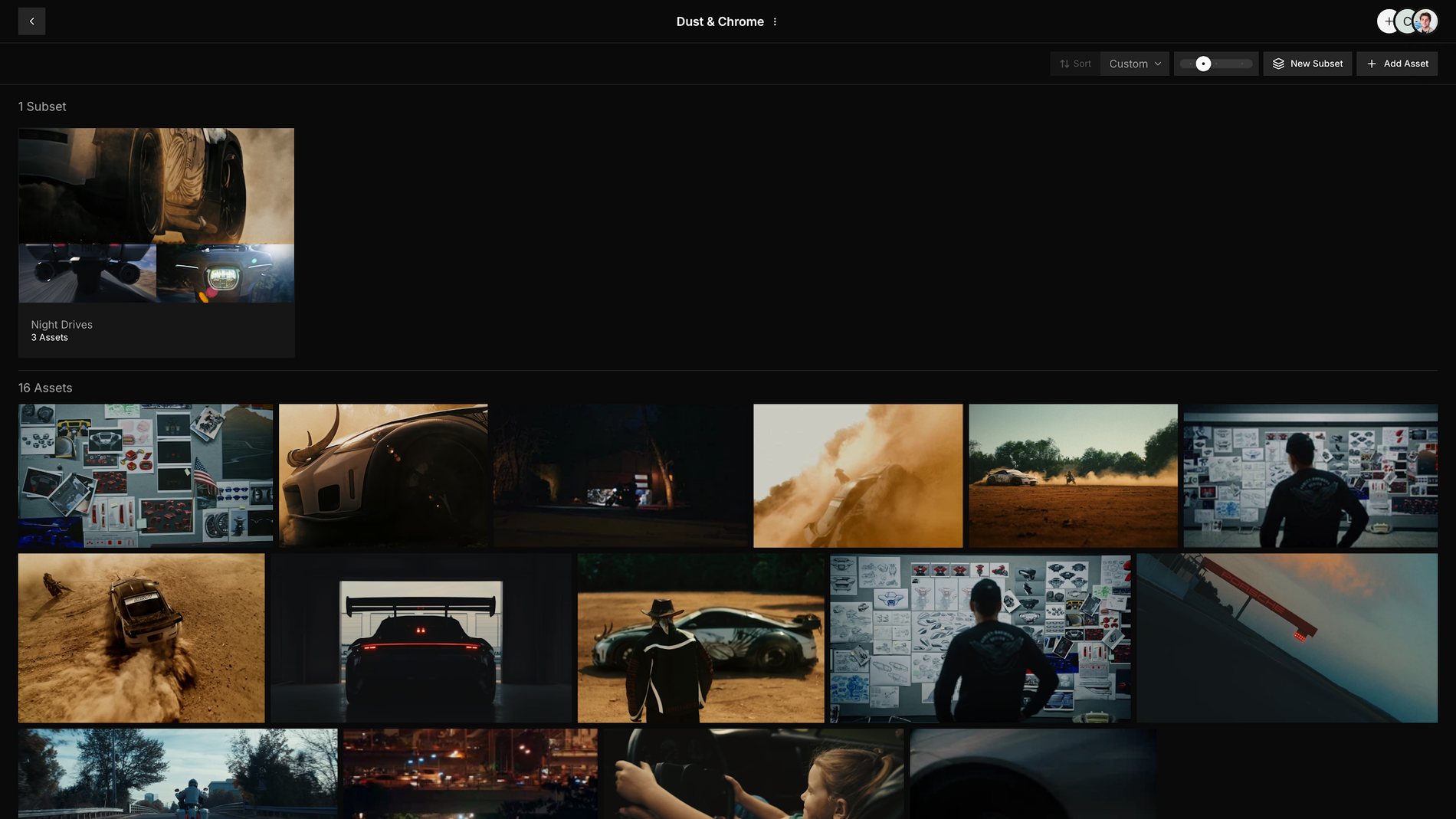Open the dust cloud car asset
The width and height of the screenshot is (1456, 819).
pos(858,476)
